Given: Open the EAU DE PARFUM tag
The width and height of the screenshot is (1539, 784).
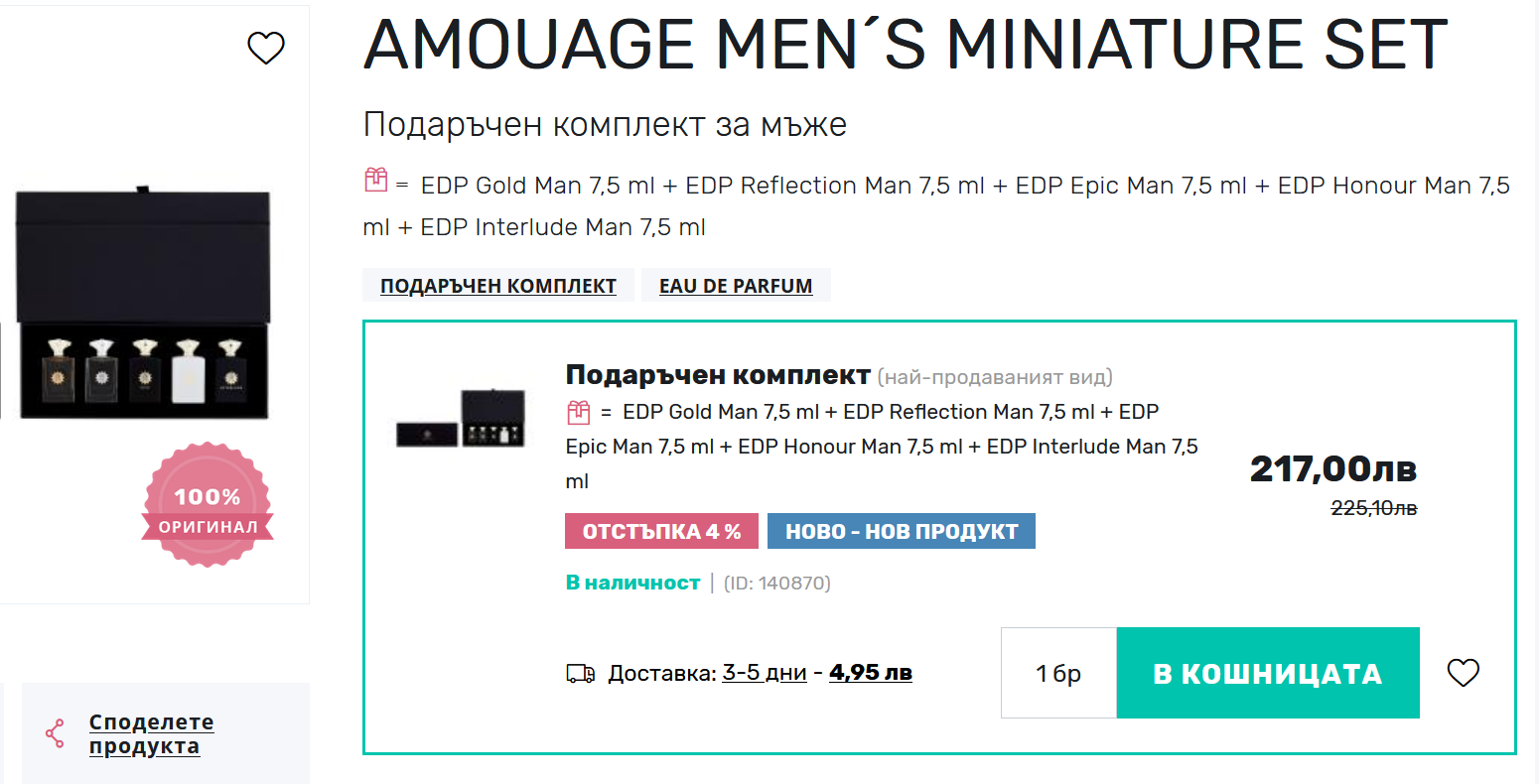Looking at the screenshot, I should (736, 286).
